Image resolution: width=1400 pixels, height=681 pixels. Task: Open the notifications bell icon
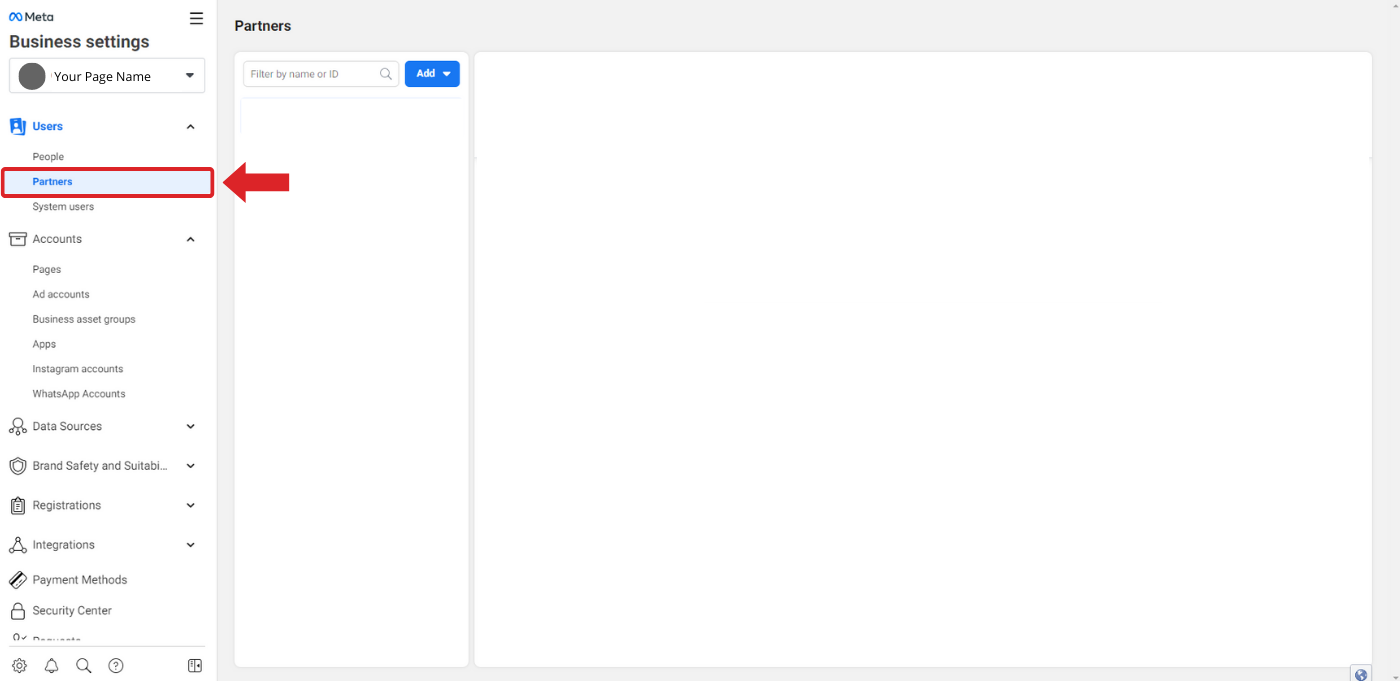[52, 666]
